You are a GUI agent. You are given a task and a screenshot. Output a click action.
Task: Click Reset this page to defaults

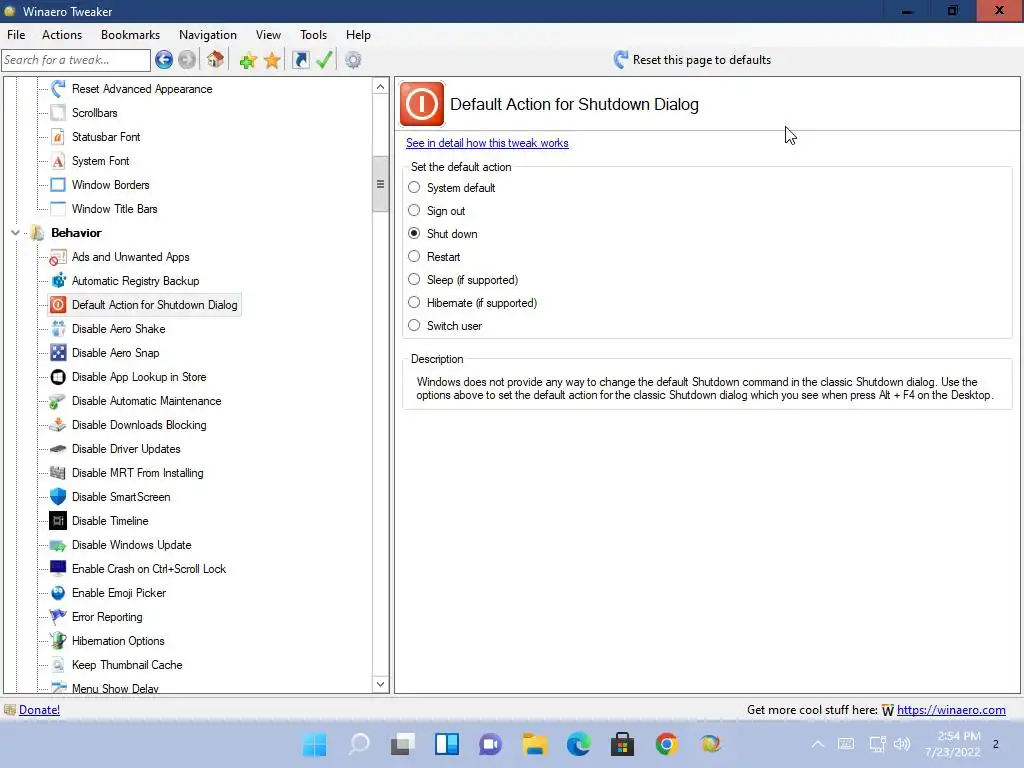click(x=692, y=60)
